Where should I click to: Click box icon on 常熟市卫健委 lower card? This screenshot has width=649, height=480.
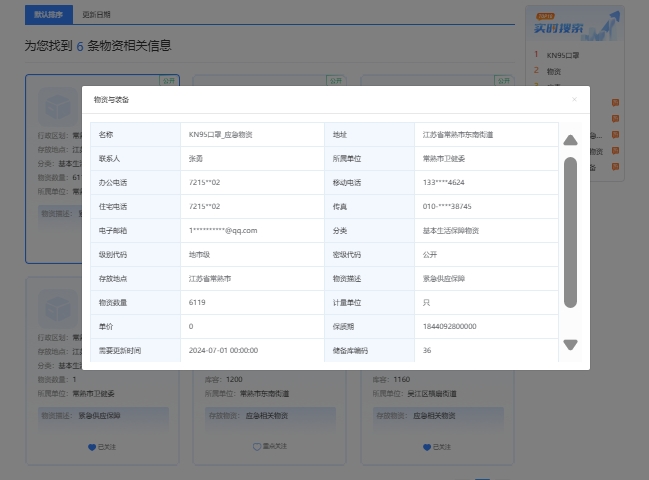58,309
